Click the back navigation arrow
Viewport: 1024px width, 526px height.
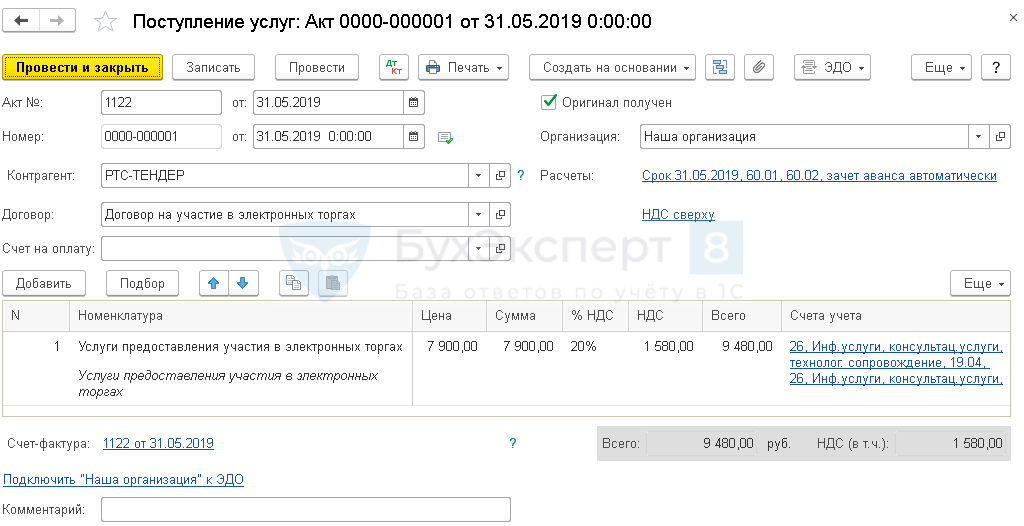(x=21, y=21)
